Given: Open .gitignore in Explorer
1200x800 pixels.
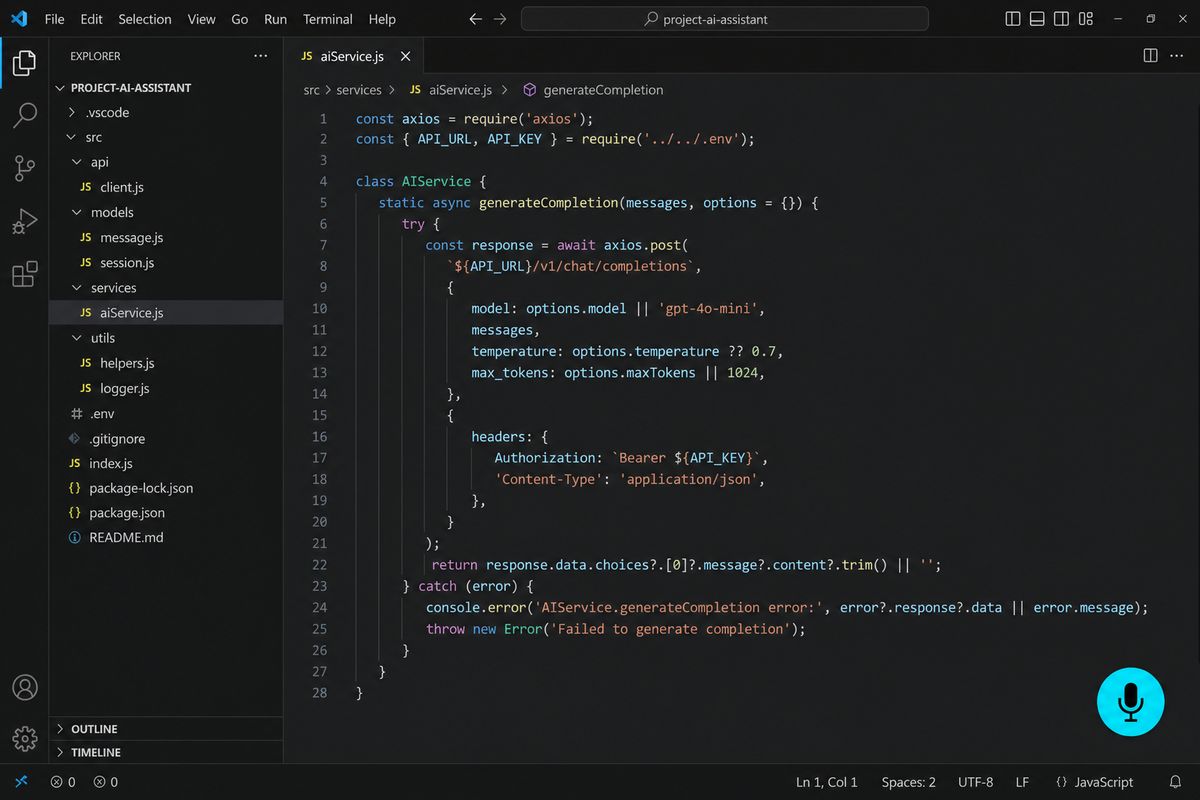Looking at the screenshot, I should pos(166,439).
